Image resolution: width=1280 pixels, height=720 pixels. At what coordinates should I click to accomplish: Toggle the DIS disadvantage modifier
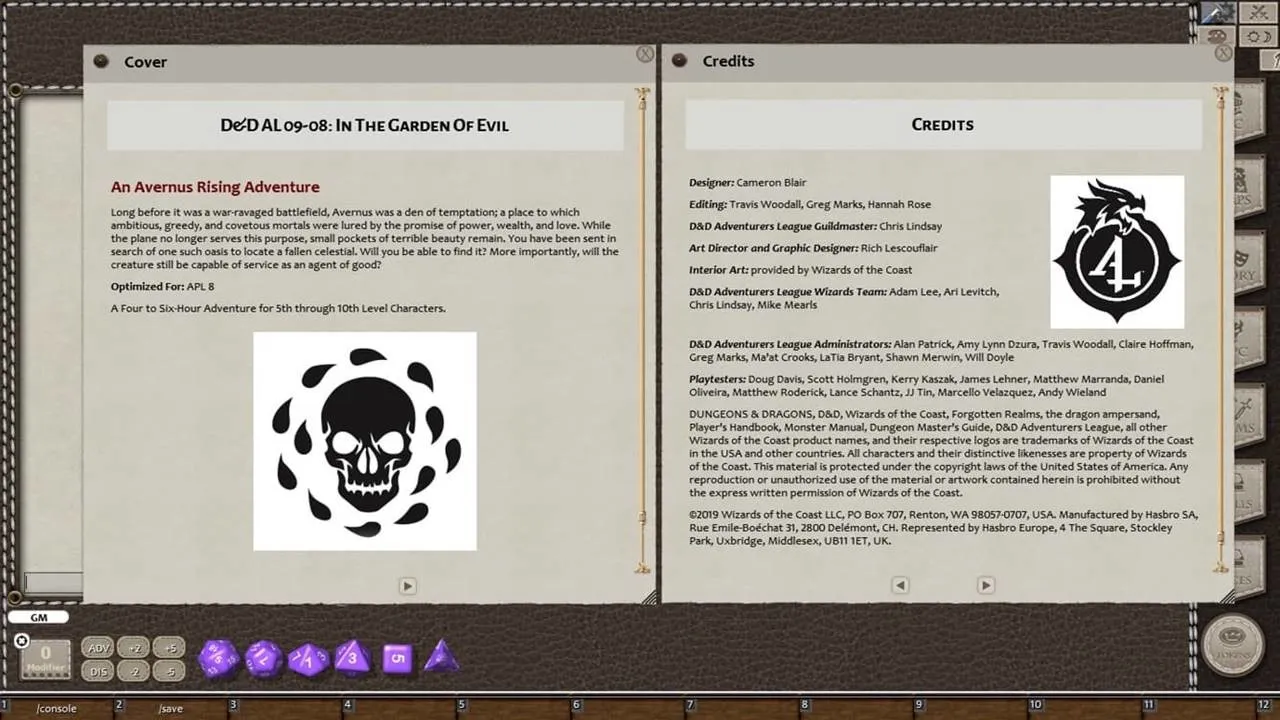[97, 672]
